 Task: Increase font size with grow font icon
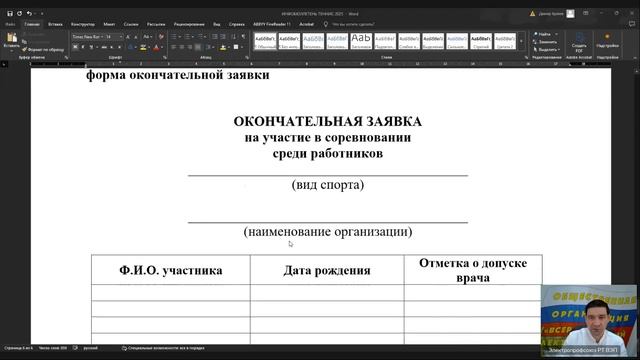(x=128, y=37)
